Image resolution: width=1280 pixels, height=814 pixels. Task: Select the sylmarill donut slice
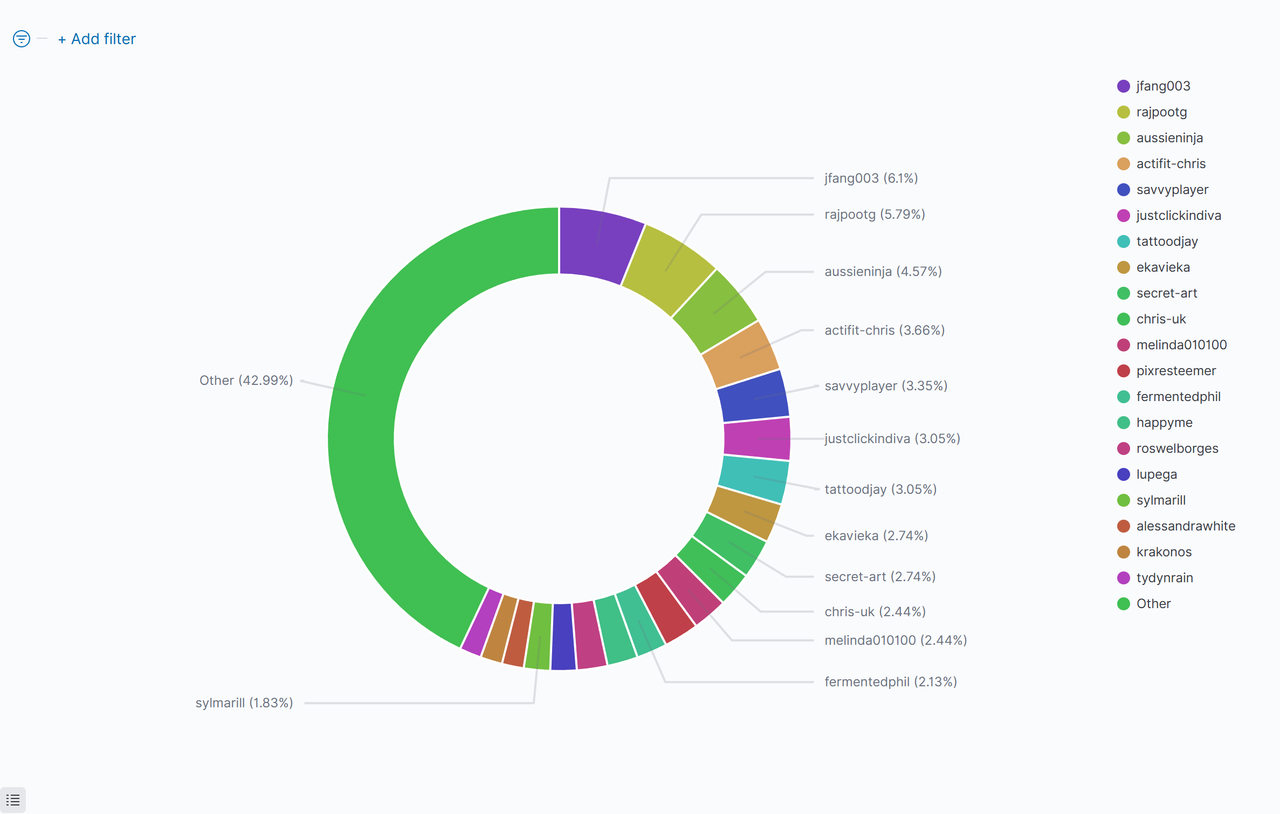click(538, 636)
